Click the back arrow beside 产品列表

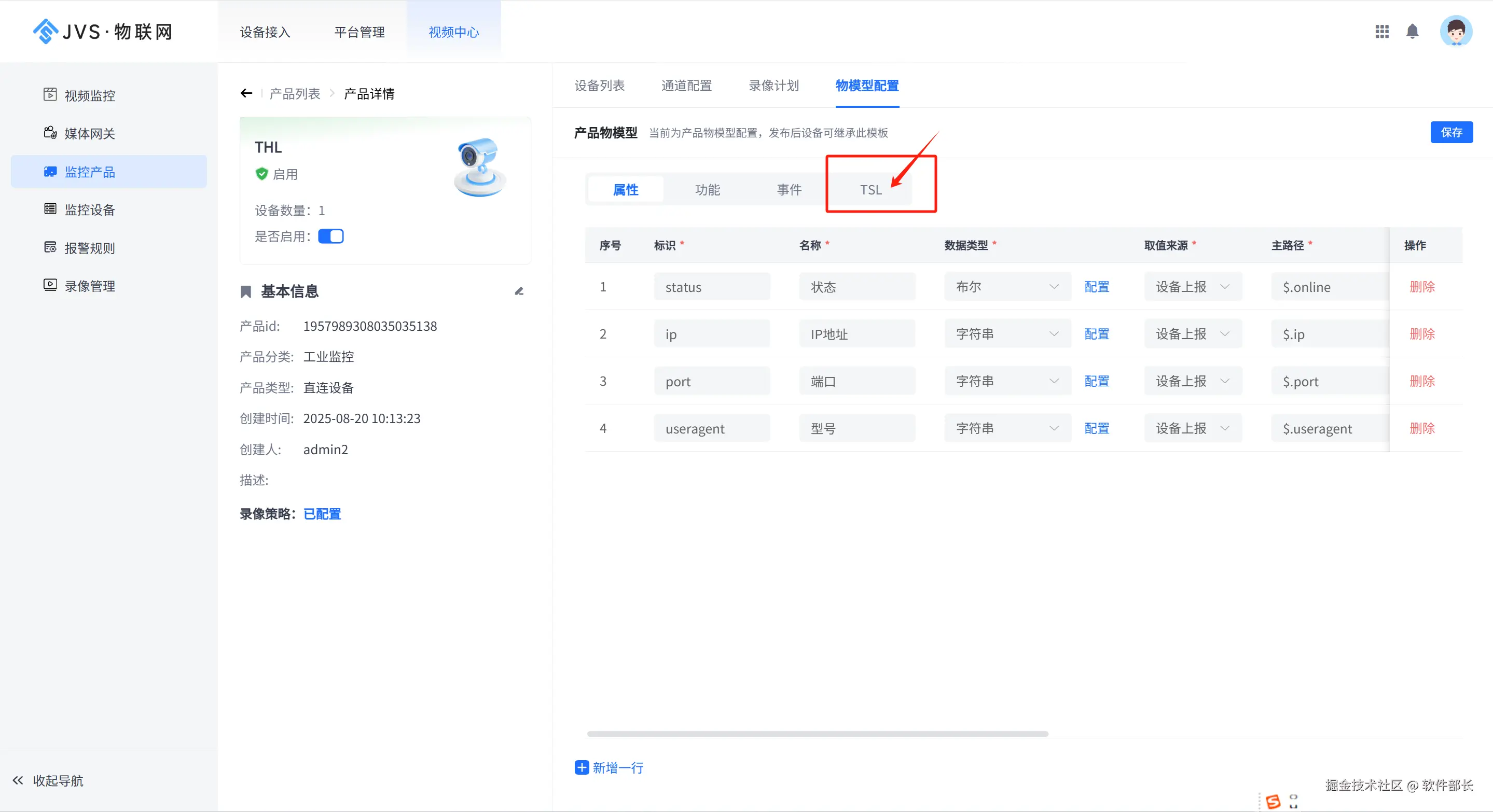tap(246, 93)
